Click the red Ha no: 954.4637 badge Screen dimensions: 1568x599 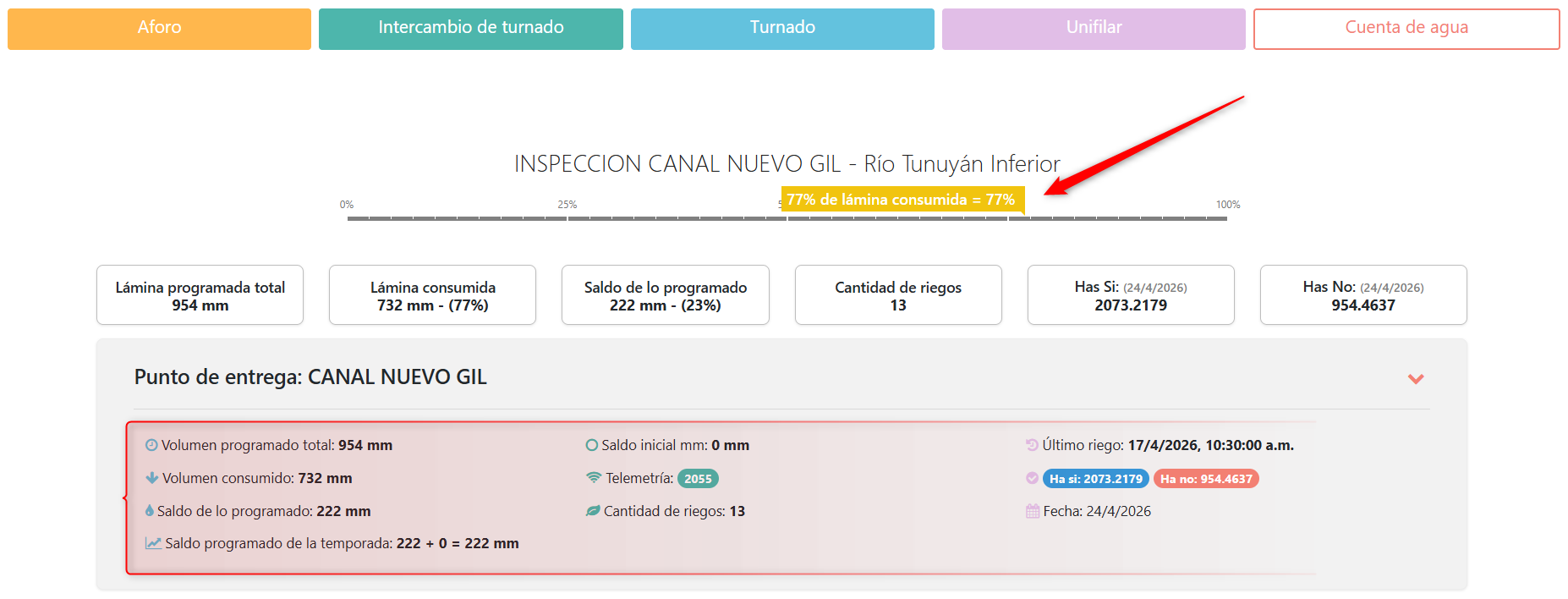click(x=1206, y=479)
